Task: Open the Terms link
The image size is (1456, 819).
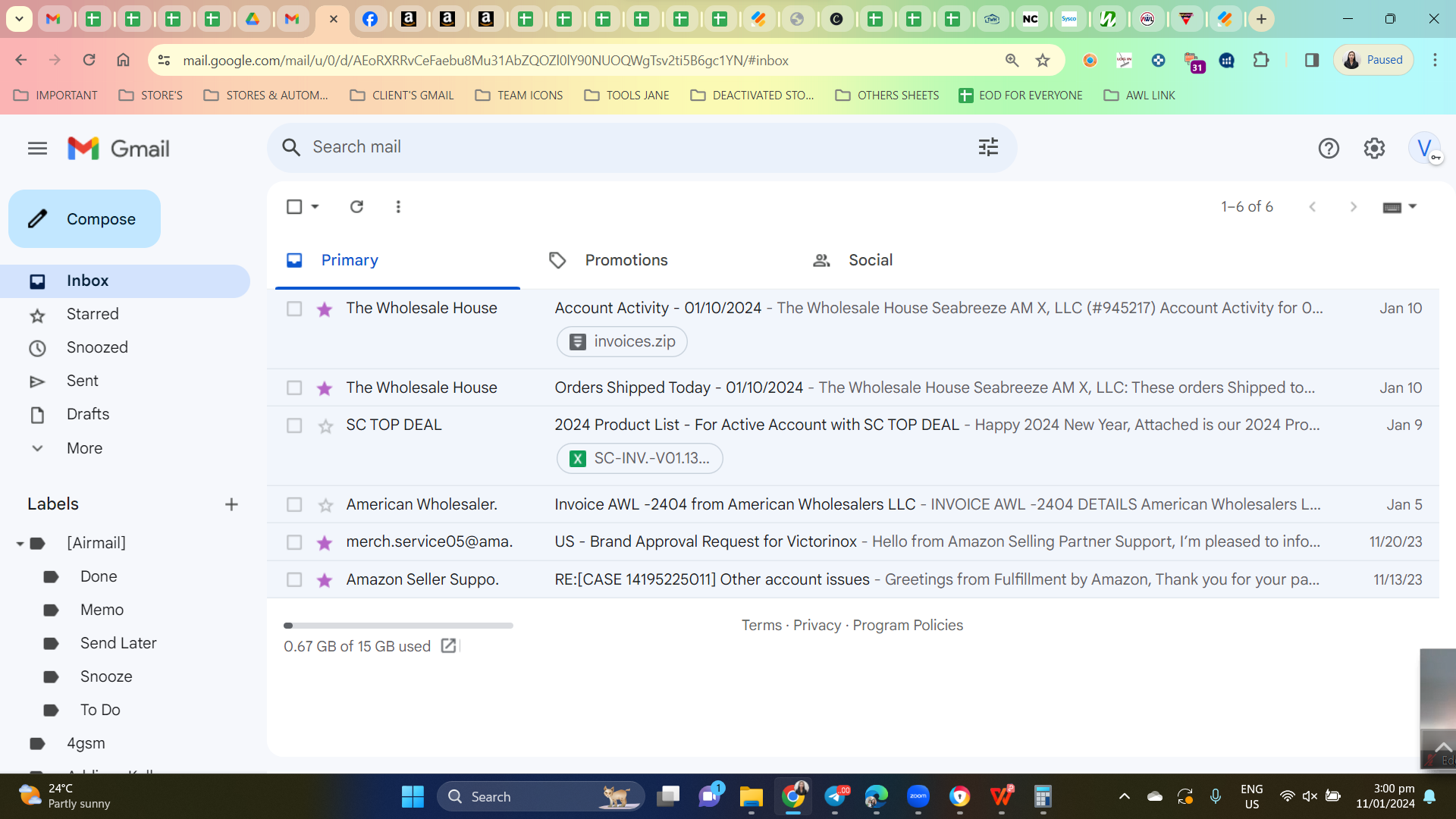Action: coord(761,626)
